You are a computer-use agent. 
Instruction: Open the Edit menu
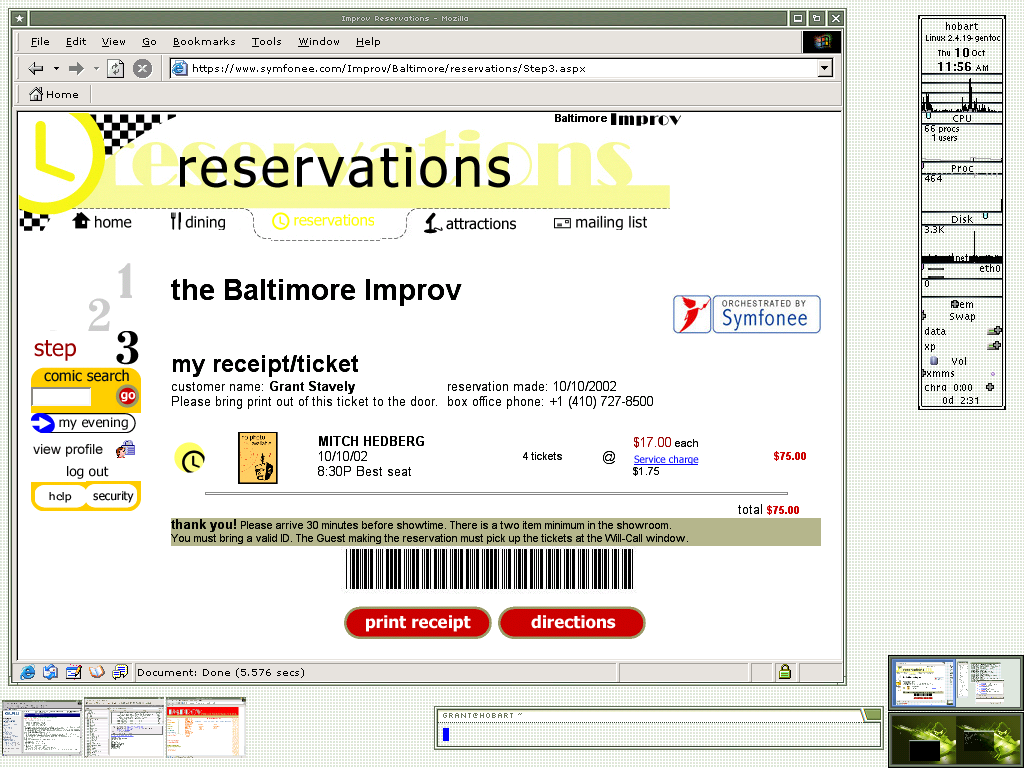[x=76, y=41]
